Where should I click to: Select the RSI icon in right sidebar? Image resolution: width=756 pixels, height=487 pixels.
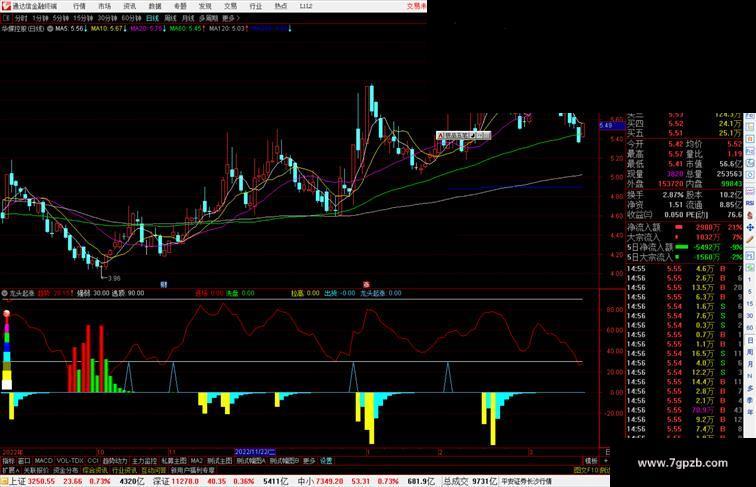(750, 204)
